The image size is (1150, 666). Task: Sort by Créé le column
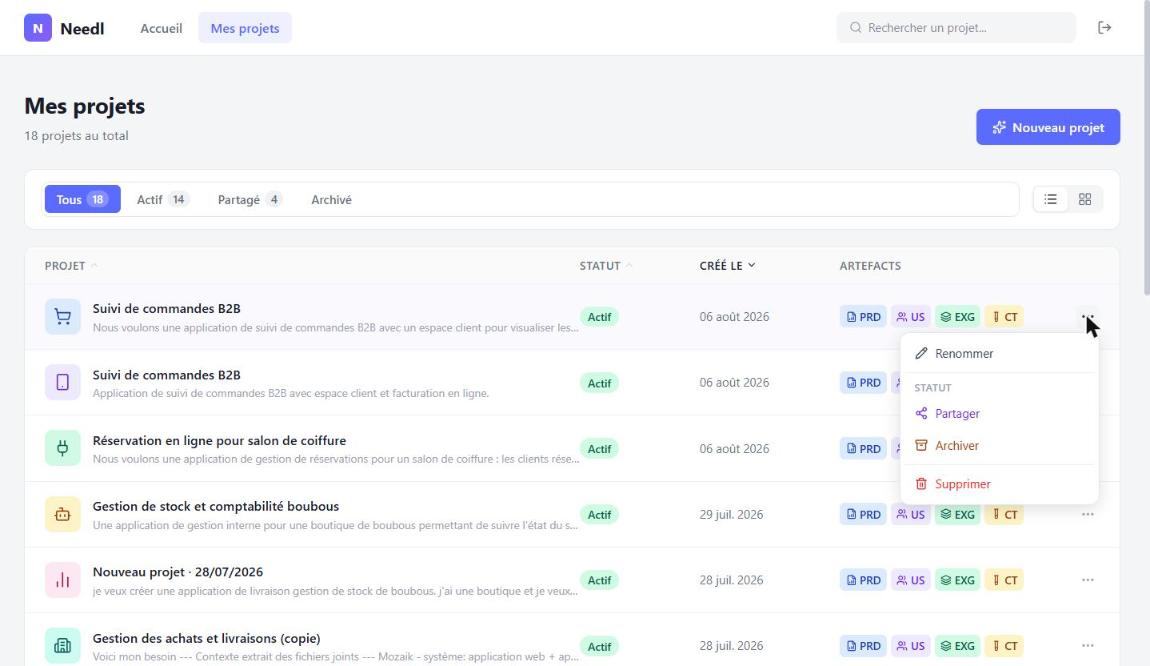[727, 266]
